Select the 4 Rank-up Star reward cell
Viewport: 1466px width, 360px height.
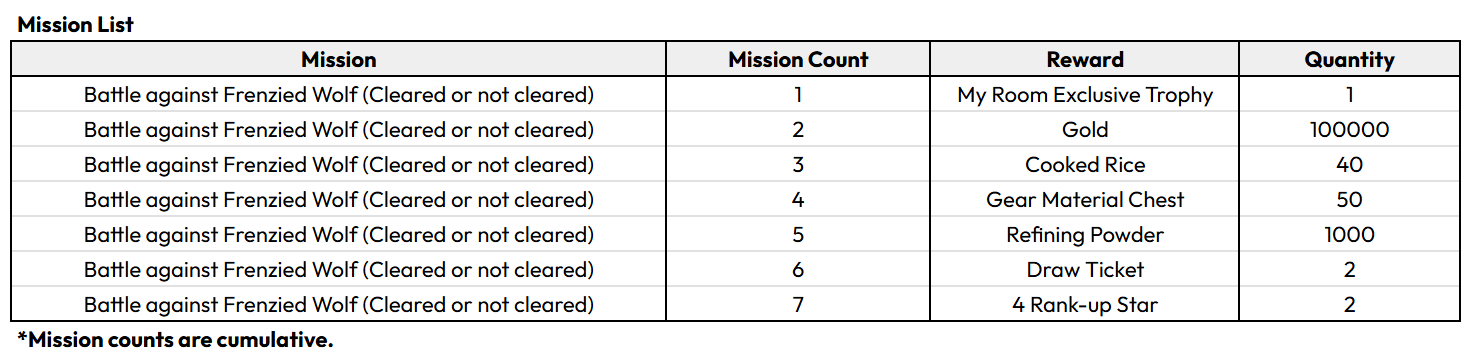(1085, 305)
